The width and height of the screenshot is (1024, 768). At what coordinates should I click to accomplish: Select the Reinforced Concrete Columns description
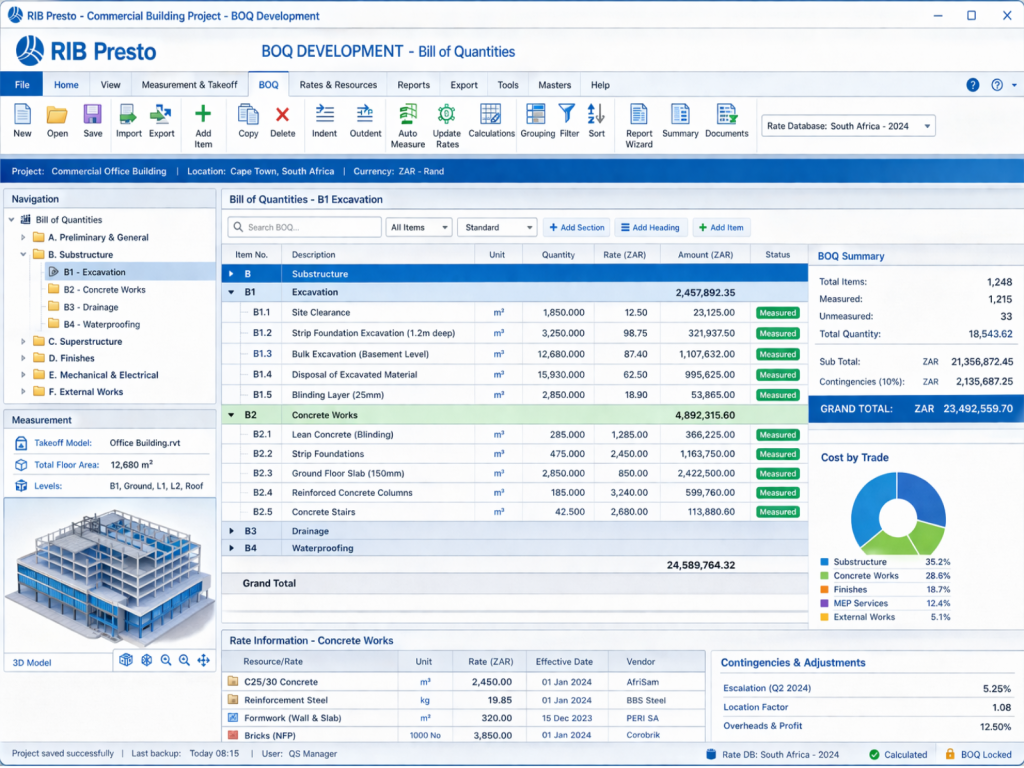click(352, 492)
